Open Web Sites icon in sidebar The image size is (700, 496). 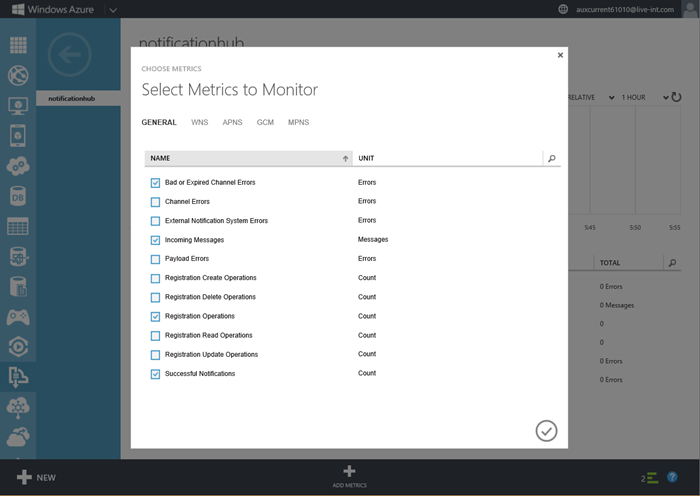point(18,75)
